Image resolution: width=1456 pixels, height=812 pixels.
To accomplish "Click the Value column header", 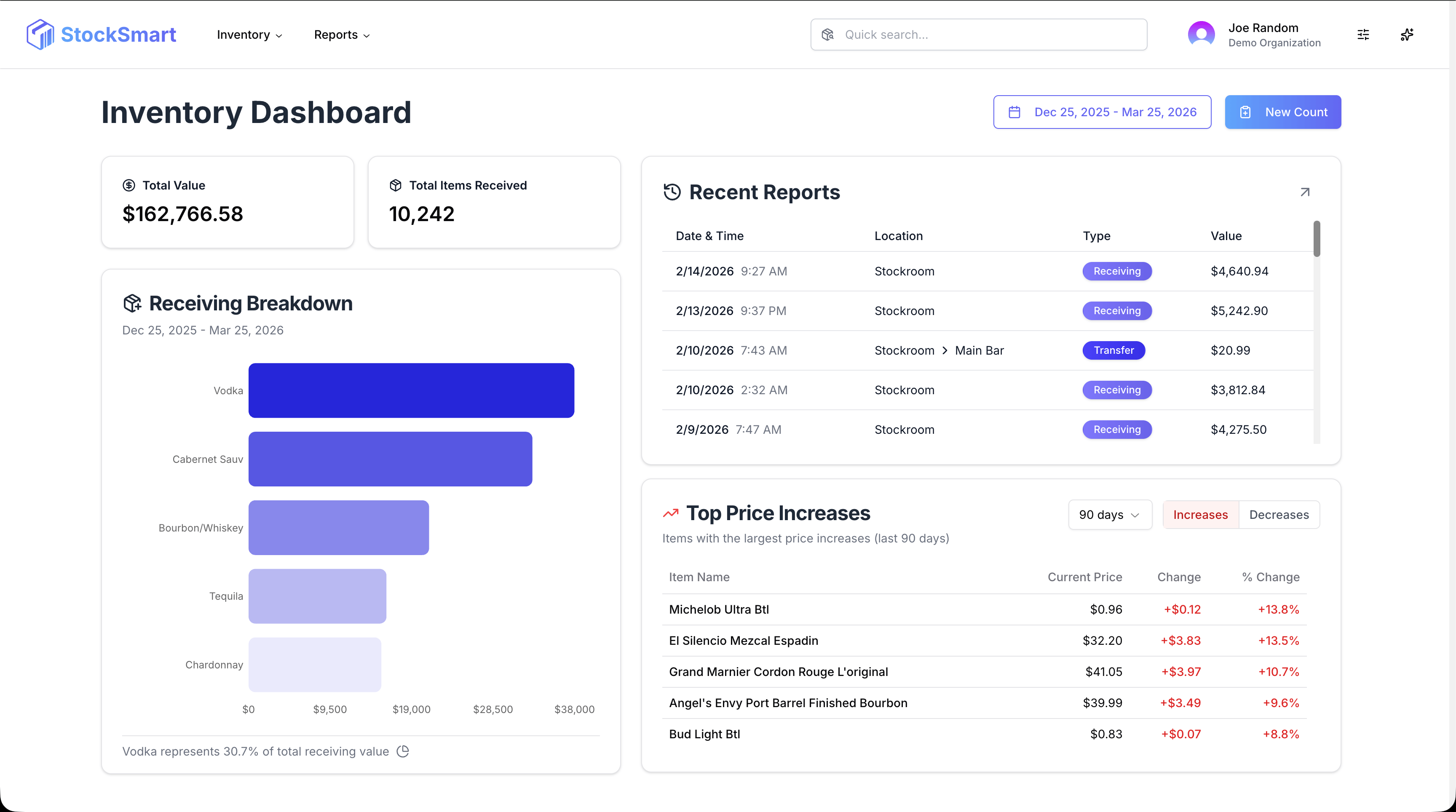I will click(x=1226, y=236).
